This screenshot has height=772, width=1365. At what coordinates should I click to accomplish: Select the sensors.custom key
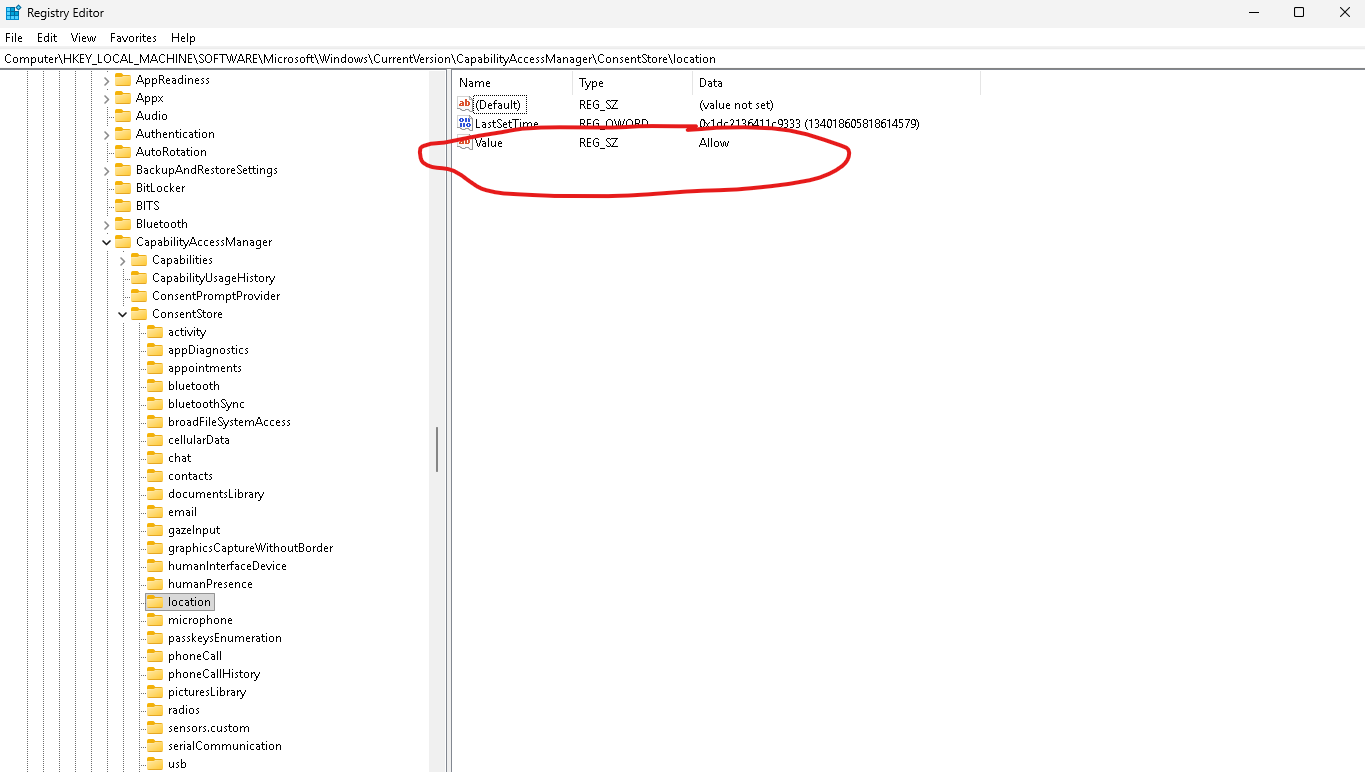click(209, 728)
